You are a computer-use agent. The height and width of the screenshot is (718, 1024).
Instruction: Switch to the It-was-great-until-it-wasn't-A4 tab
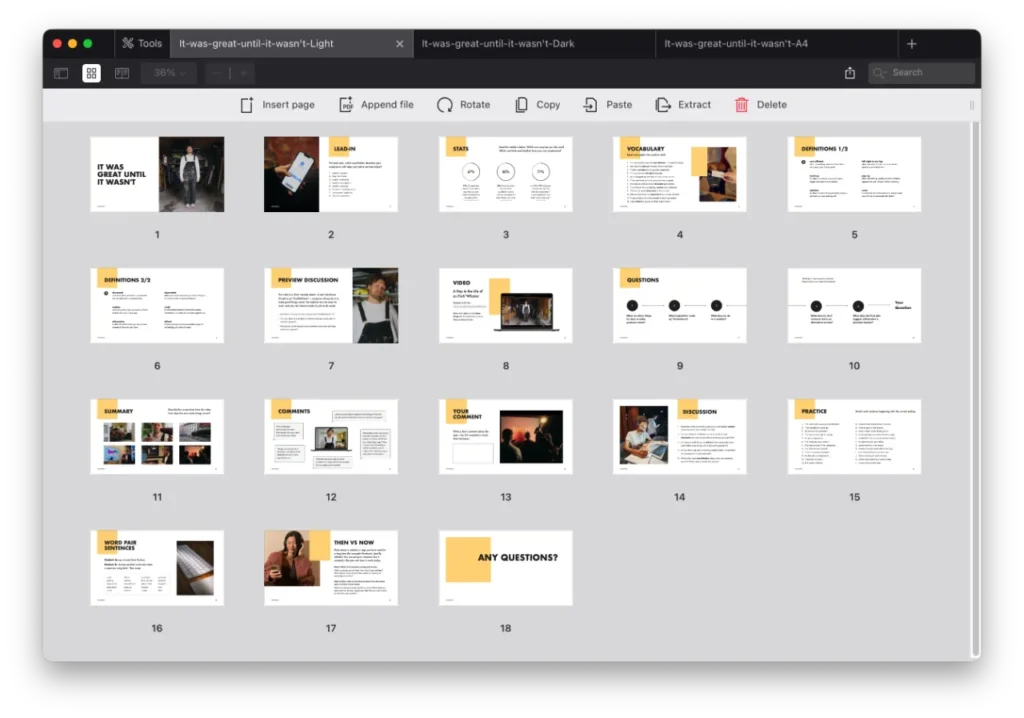[x=735, y=44]
